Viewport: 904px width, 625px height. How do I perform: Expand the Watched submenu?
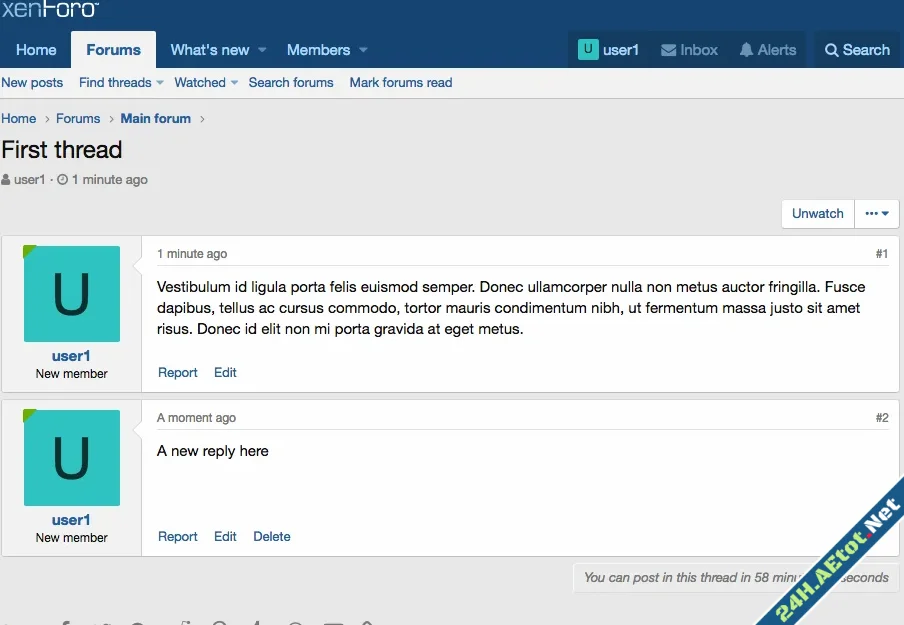click(x=234, y=83)
